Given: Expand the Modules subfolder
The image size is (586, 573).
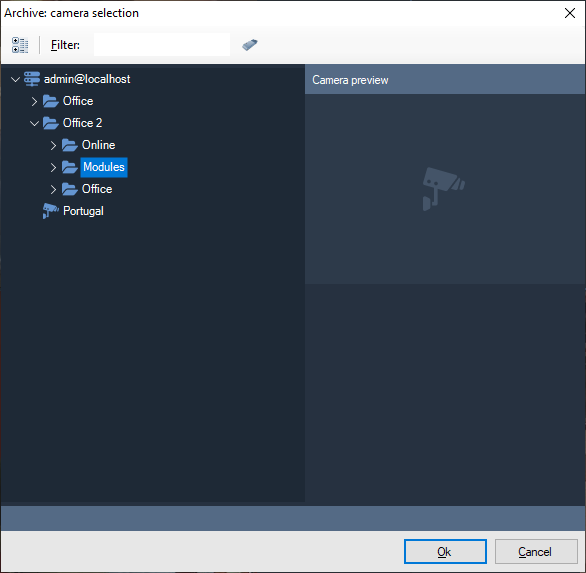Looking at the screenshot, I should click(x=53, y=167).
